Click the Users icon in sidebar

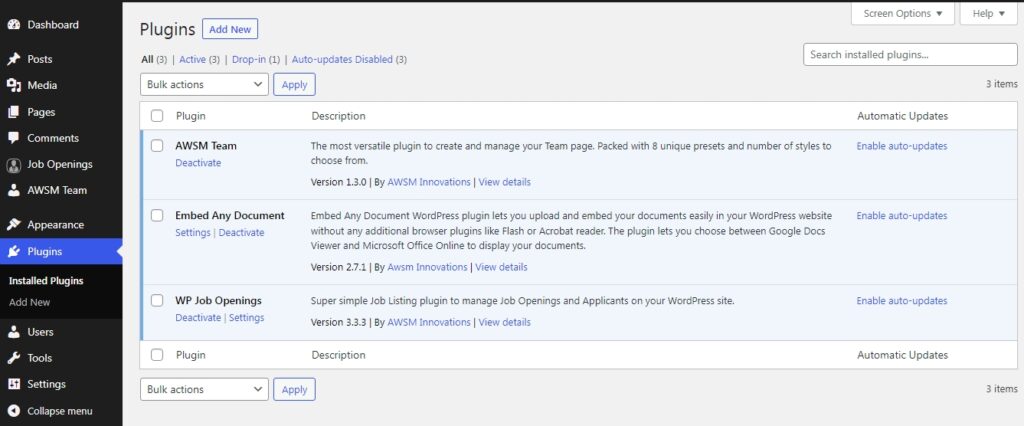click(x=14, y=332)
